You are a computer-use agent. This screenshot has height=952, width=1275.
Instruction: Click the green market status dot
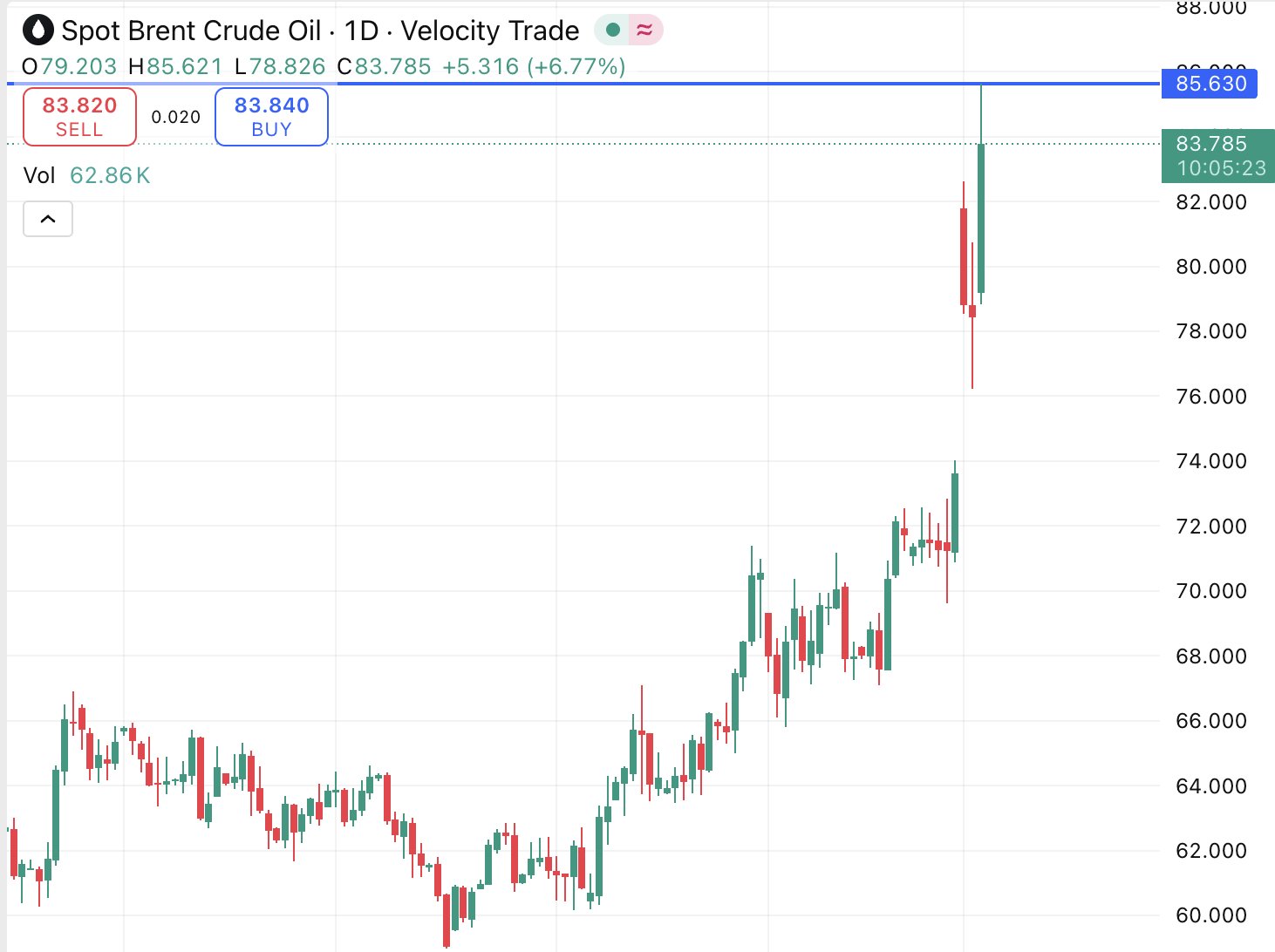pyautogui.click(x=613, y=31)
